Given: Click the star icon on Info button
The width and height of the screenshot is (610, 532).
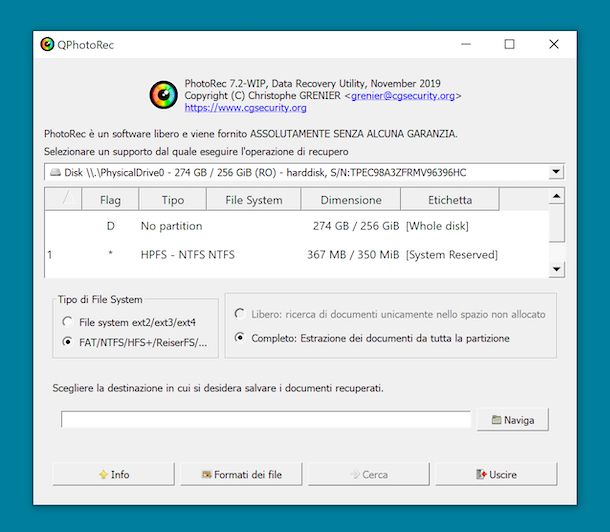Looking at the screenshot, I should click(103, 474).
